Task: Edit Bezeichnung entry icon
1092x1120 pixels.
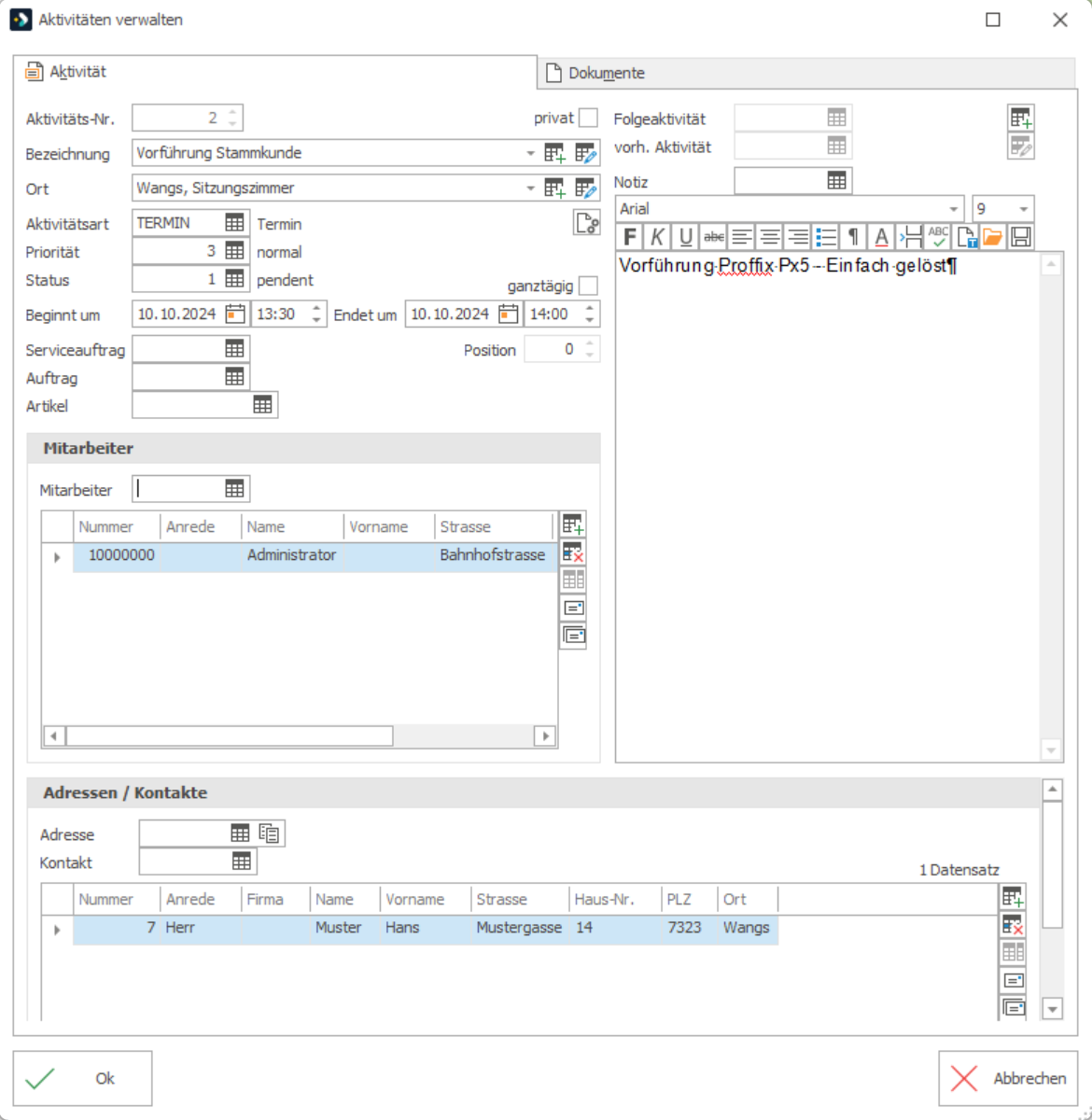Action: [585, 153]
